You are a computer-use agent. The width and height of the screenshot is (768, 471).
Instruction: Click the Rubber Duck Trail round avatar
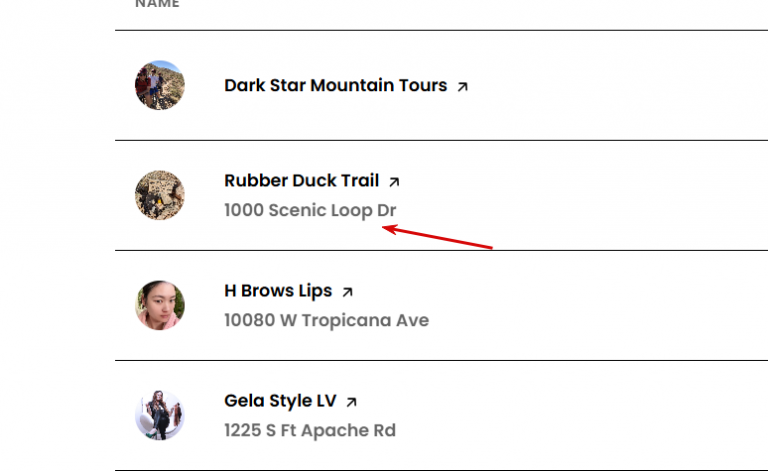pos(160,195)
